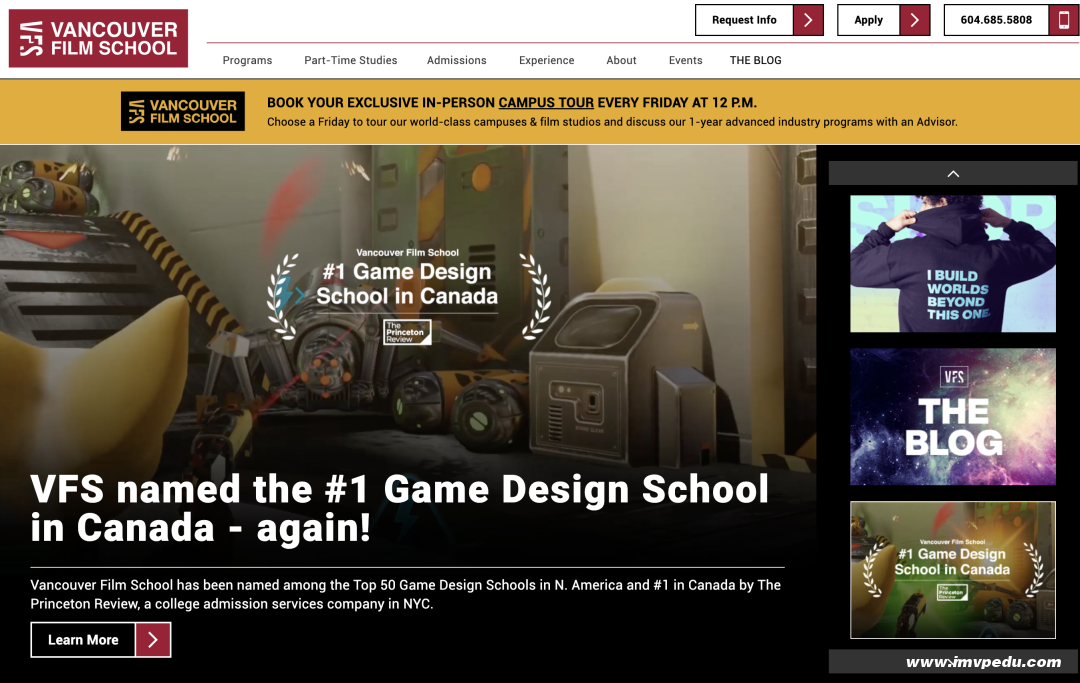The image size is (1080, 683).
Task: Click the Request Info button
Action: (759, 20)
